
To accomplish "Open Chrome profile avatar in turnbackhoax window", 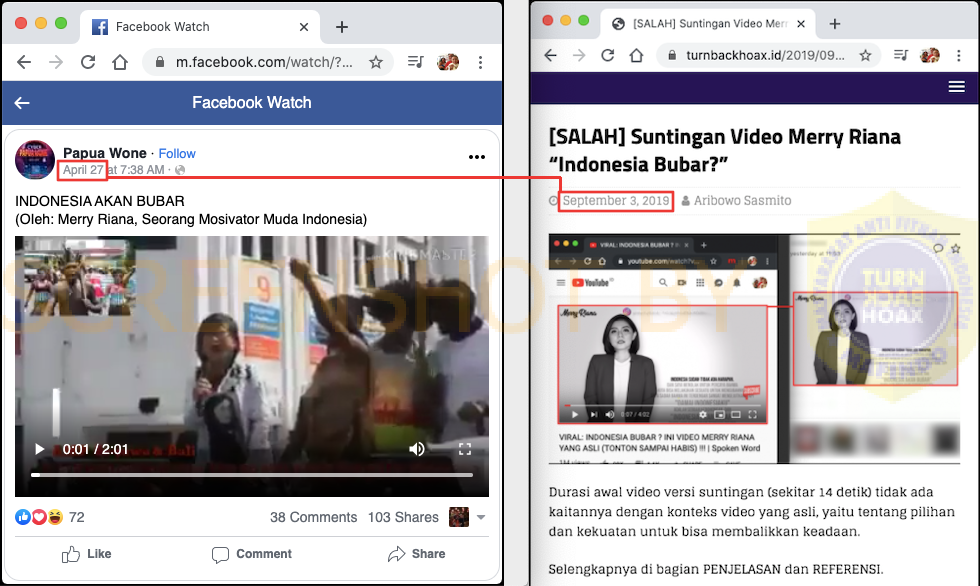I will pyautogui.click(x=930, y=55).
